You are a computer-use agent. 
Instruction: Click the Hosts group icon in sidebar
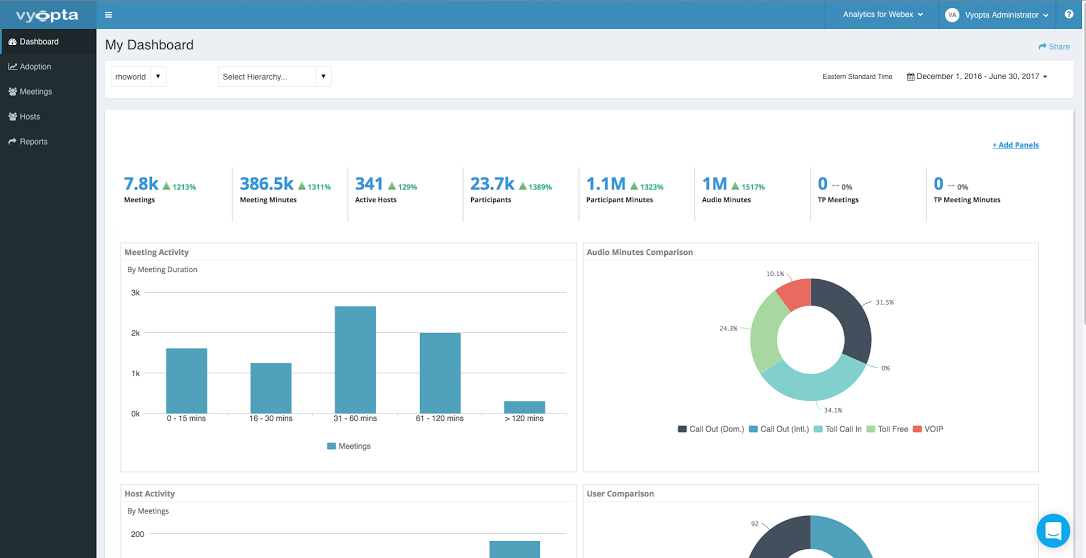coord(12,116)
